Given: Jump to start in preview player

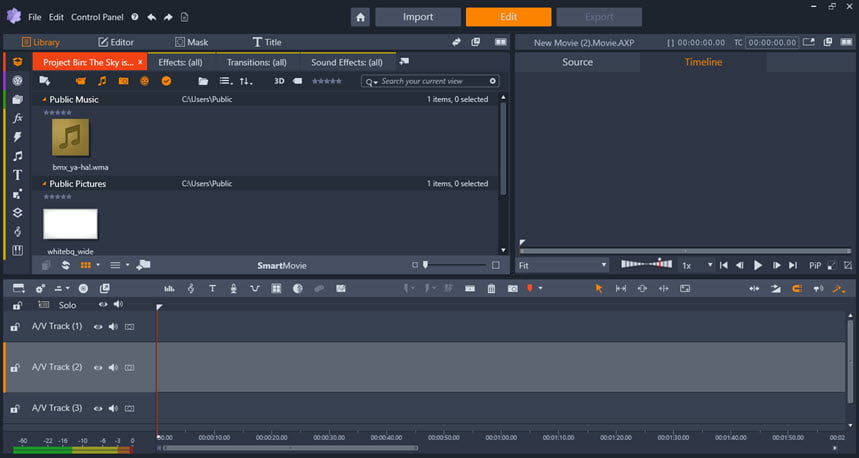Looking at the screenshot, I should (724, 266).
